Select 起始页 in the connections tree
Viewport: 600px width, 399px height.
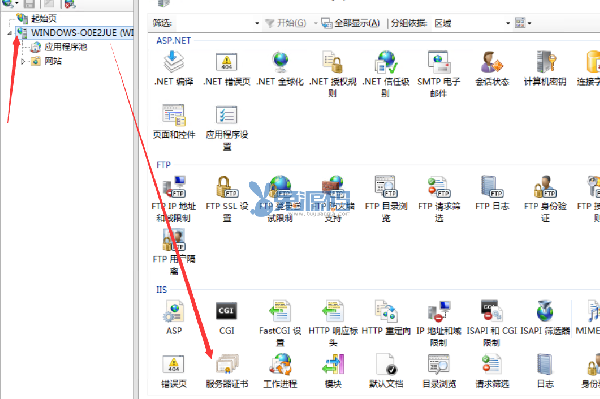44,18
